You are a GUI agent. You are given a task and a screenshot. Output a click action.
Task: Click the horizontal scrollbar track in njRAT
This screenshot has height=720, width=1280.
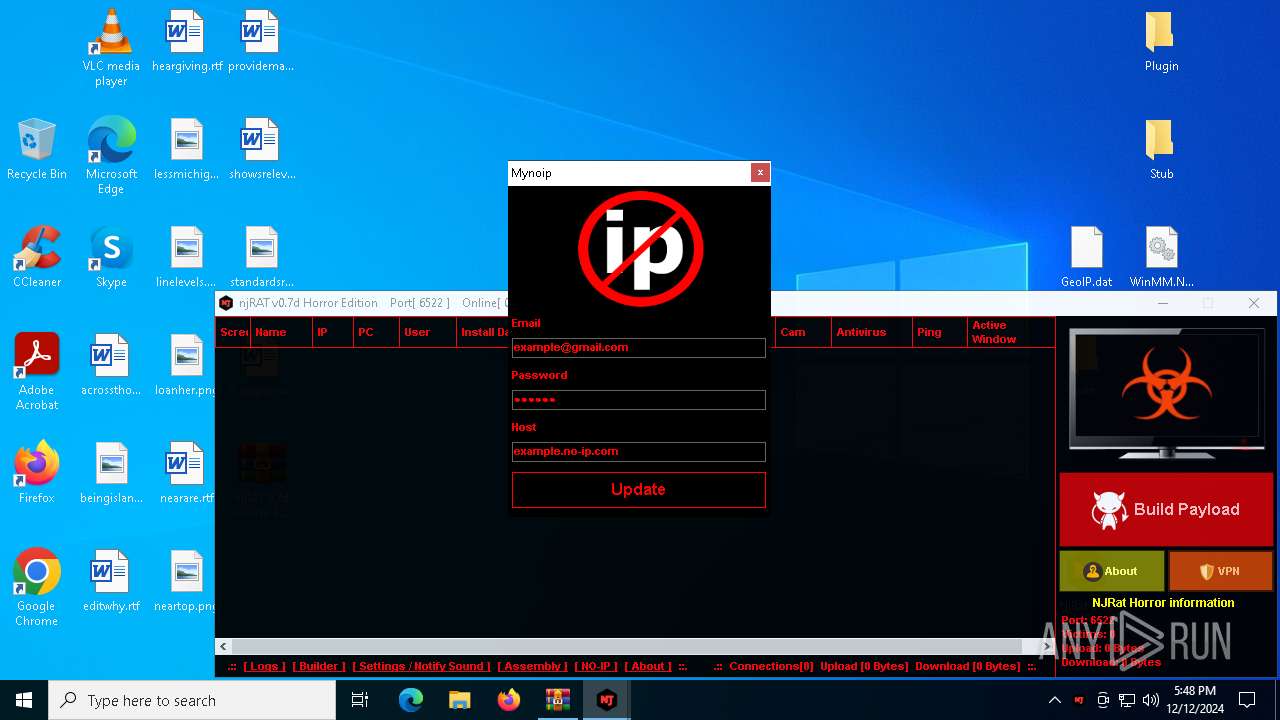click(x=634, y=647)
